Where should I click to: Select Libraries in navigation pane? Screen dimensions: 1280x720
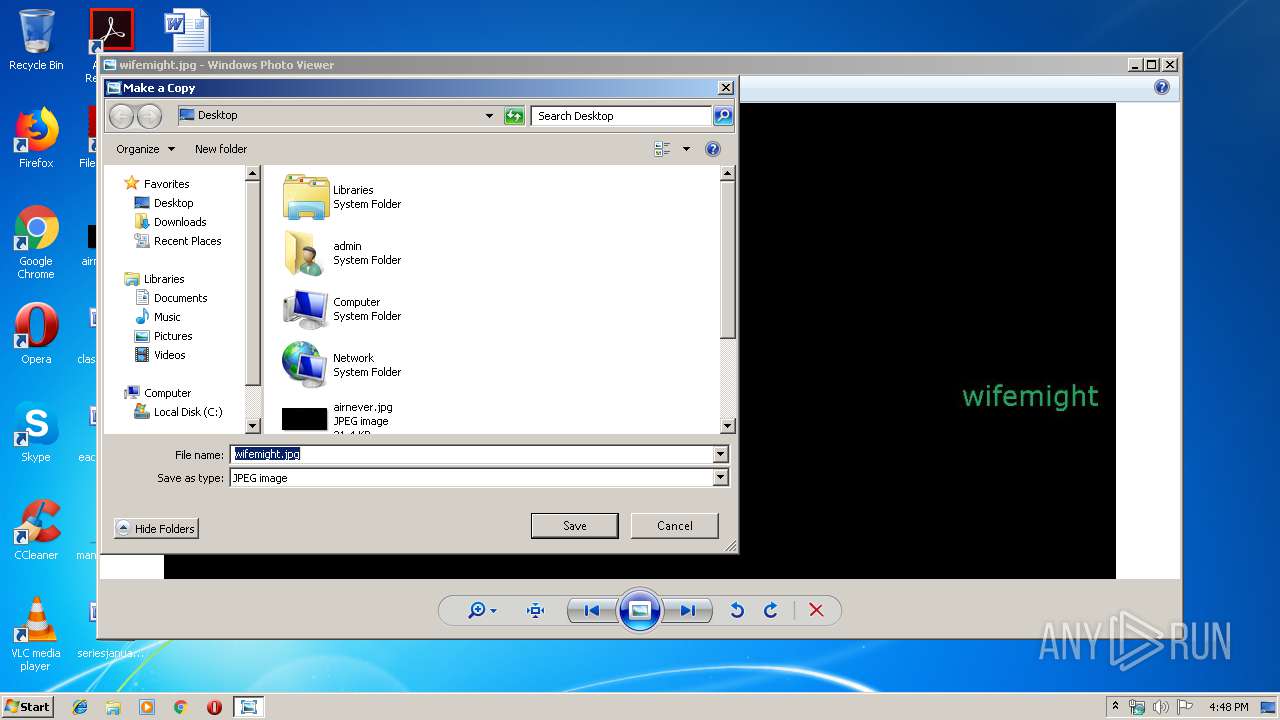coord(155,279)
